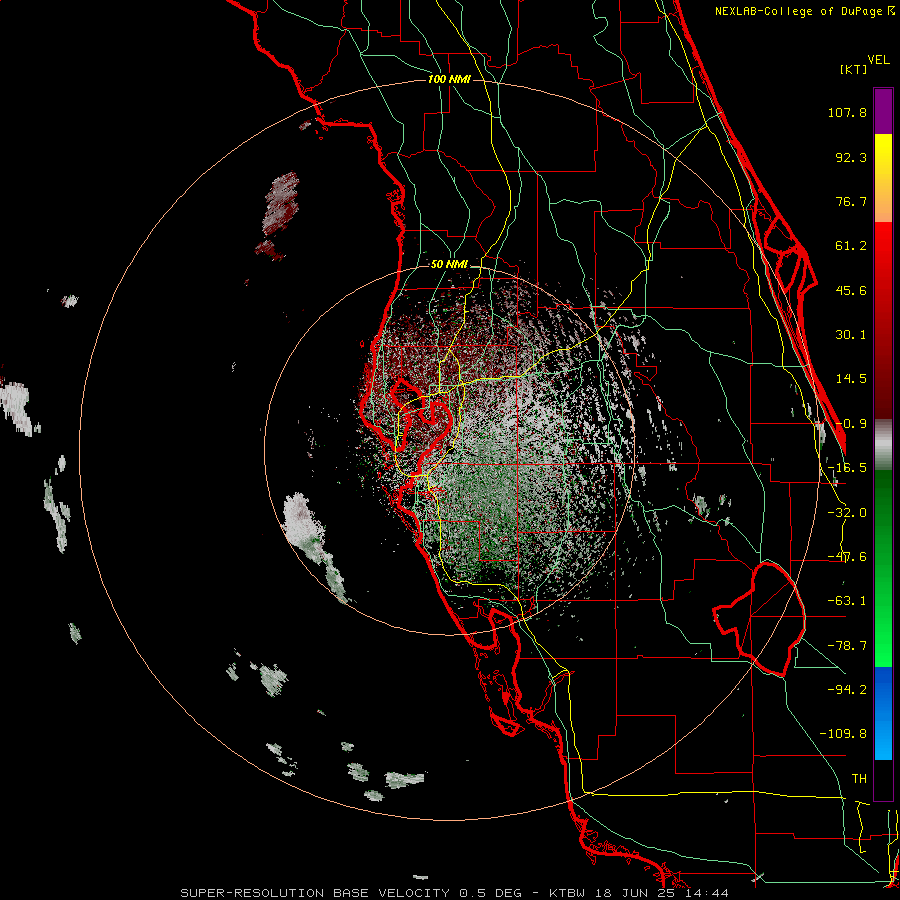Viewport: 900px width, 900px height.
Task: Click the [KT] units label
Action: [x=853, y=69]
